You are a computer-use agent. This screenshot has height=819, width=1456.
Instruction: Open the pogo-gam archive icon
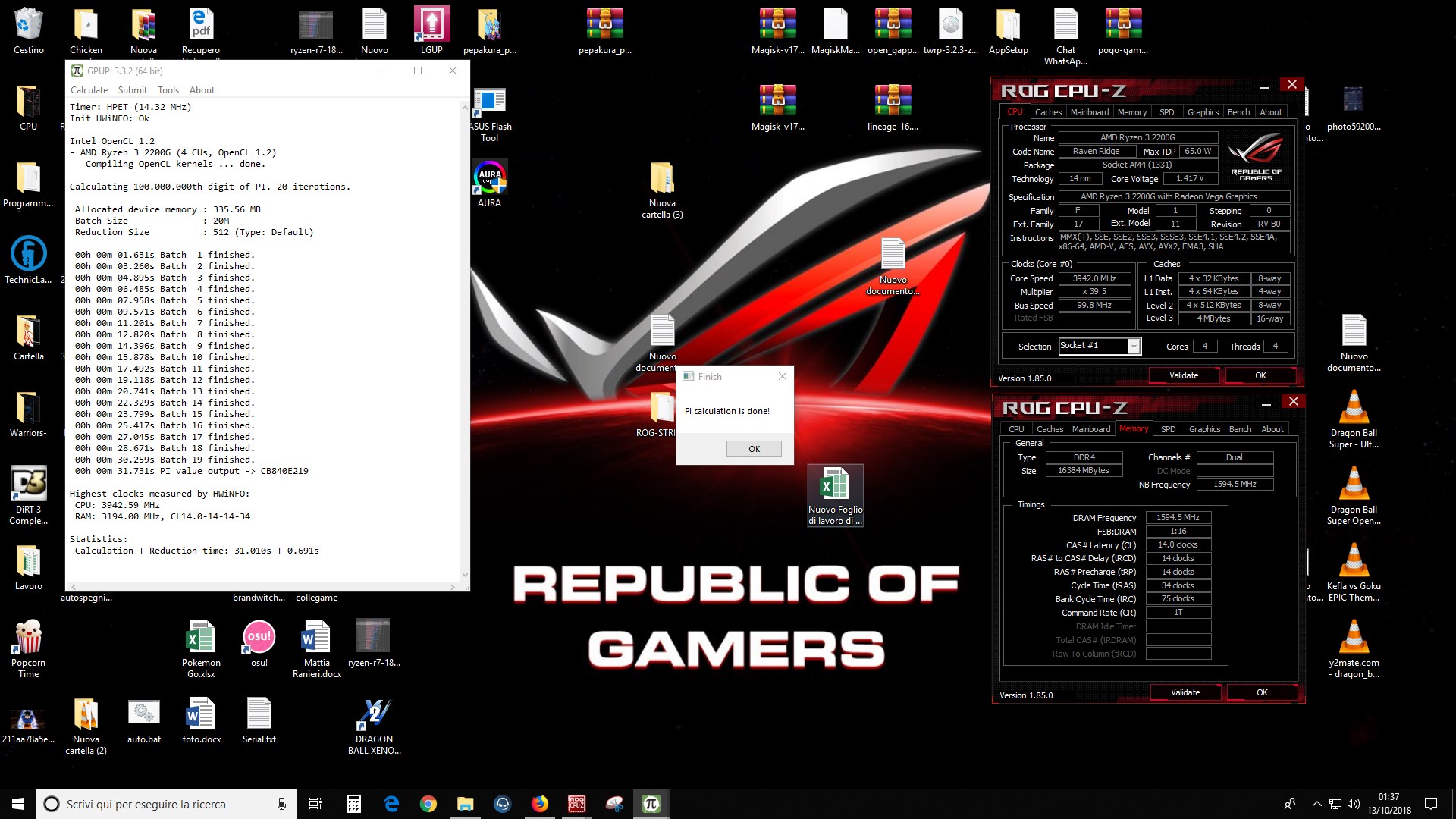pos(1123,32)
